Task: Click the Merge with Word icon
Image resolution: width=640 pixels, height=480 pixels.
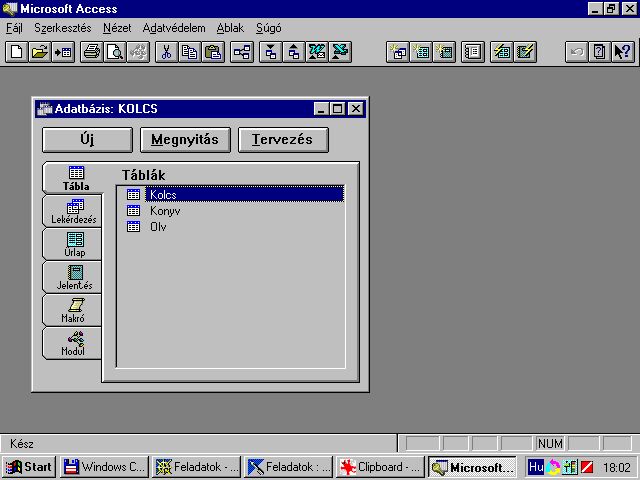Action: pyautogui.click(x=317, y=52)
